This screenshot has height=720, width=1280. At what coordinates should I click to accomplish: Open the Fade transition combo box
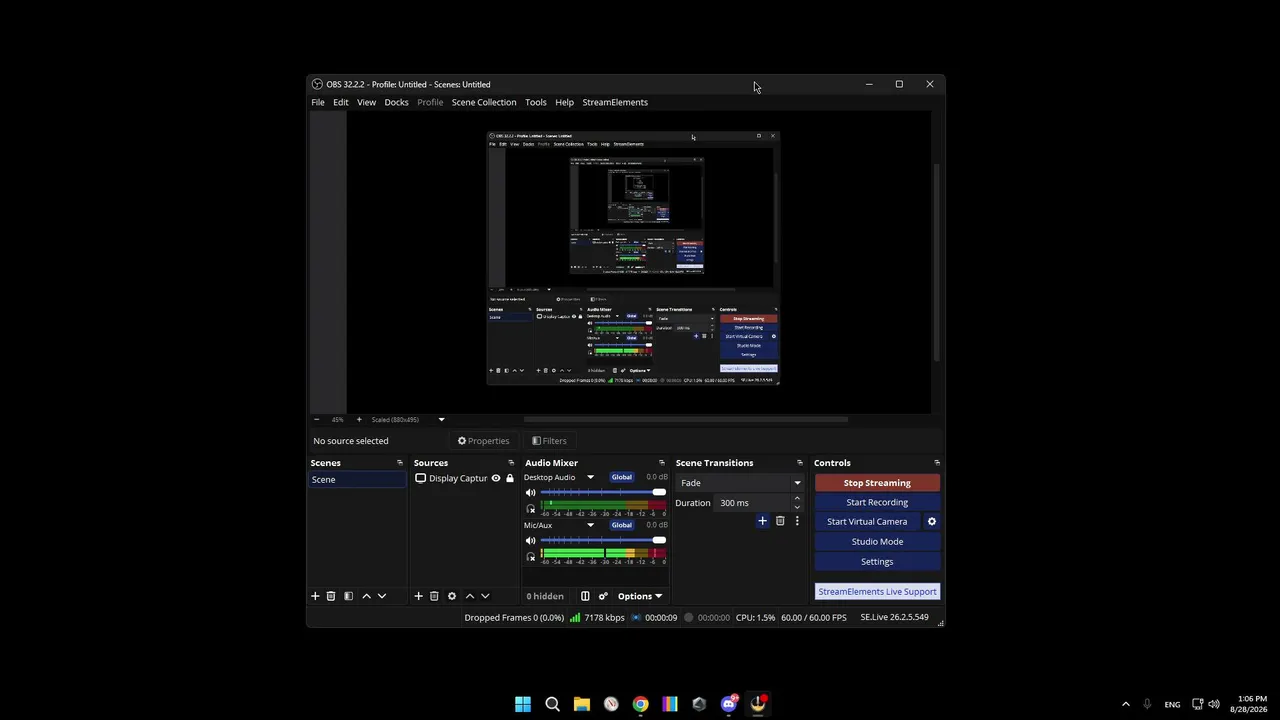pos(740,483)
